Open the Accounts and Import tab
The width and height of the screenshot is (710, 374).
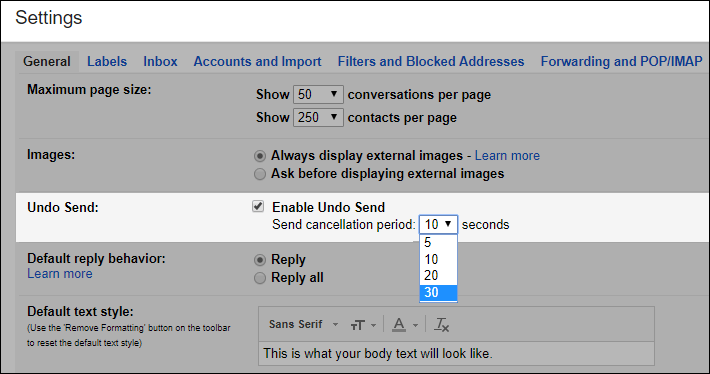pyautogui.click(x=258, y=62)
